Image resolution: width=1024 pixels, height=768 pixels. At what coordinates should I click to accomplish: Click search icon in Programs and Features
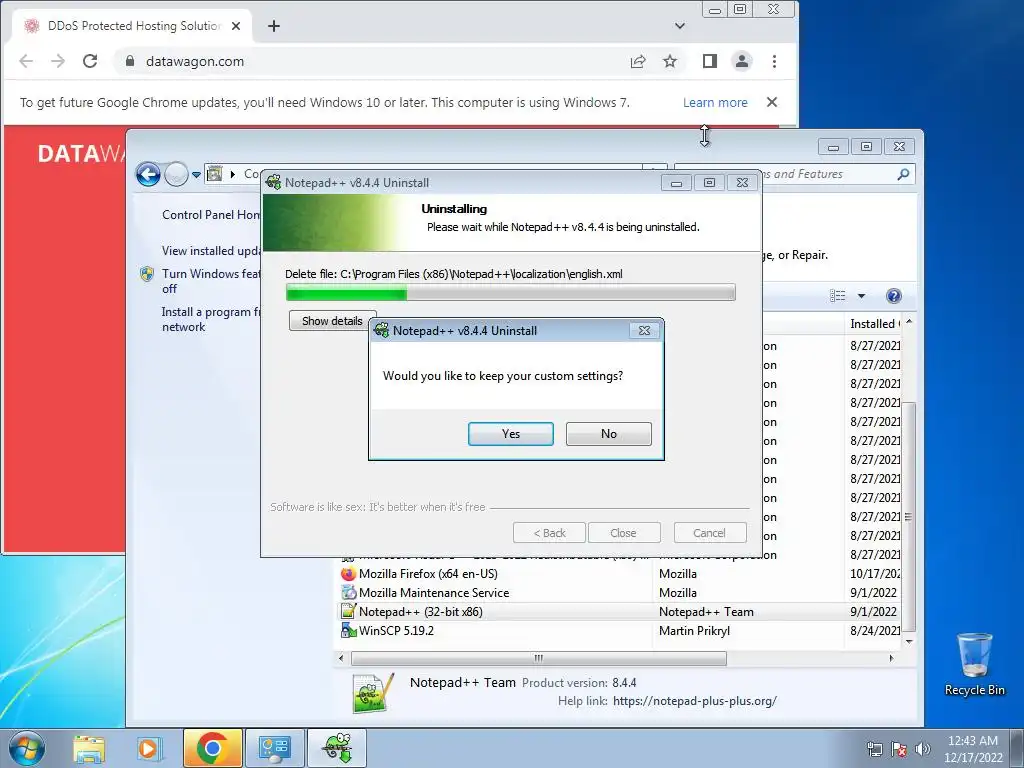(903, 174)
